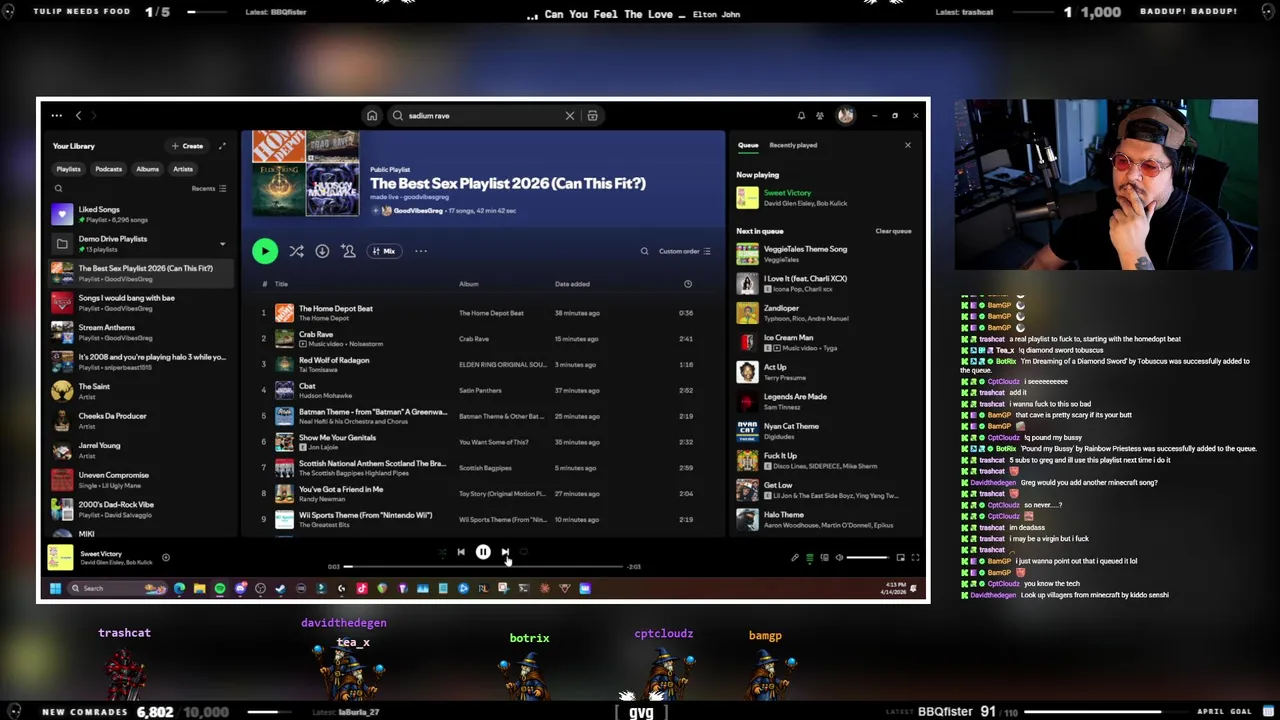Play the playlist with green button

[265, 251]
